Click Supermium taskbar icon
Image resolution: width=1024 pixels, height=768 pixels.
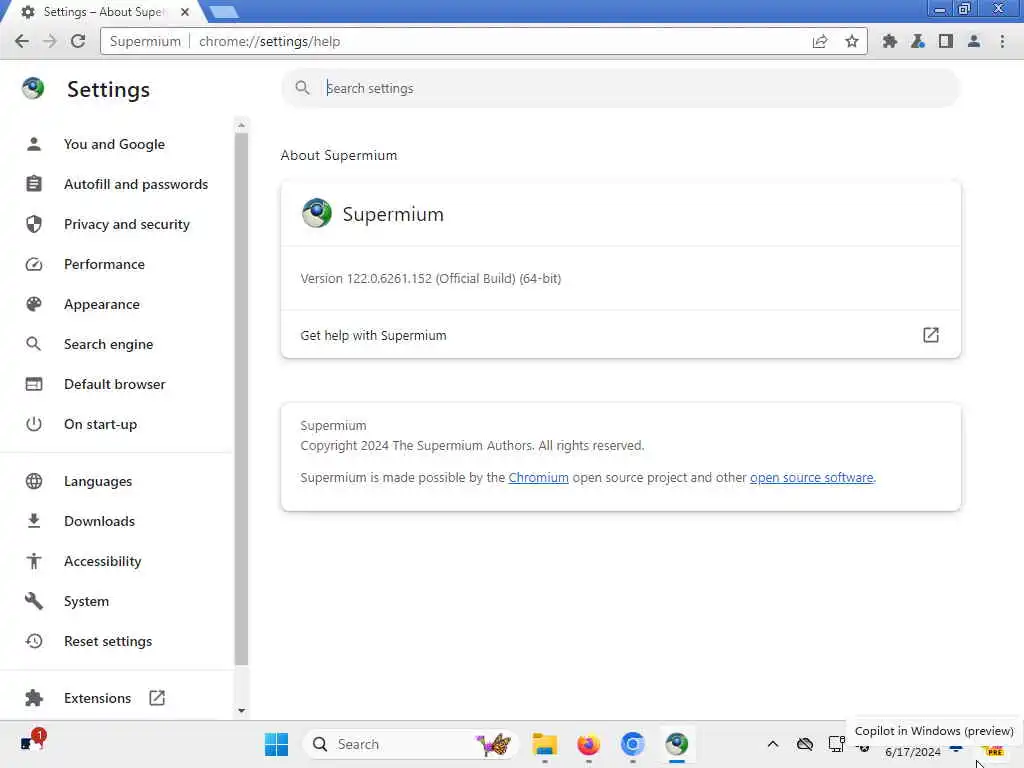click(677, 744)
